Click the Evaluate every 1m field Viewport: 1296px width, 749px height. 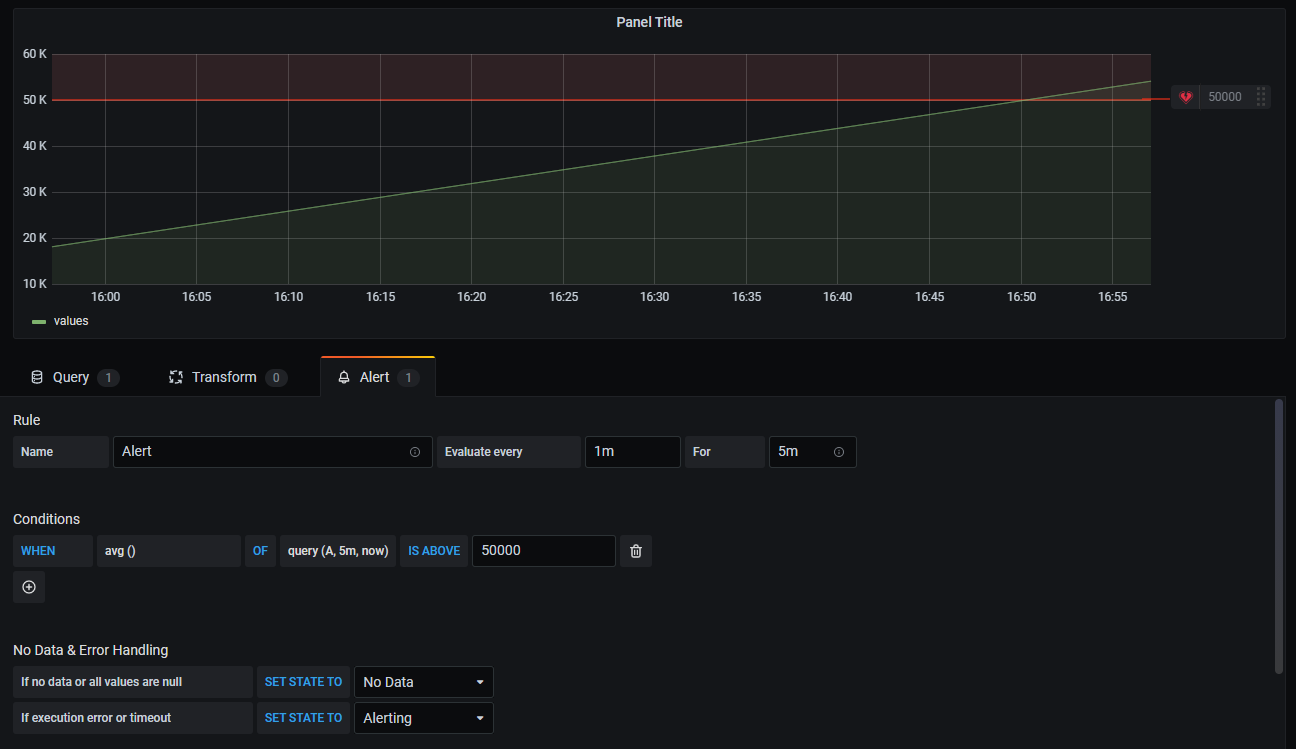(632, 452)
